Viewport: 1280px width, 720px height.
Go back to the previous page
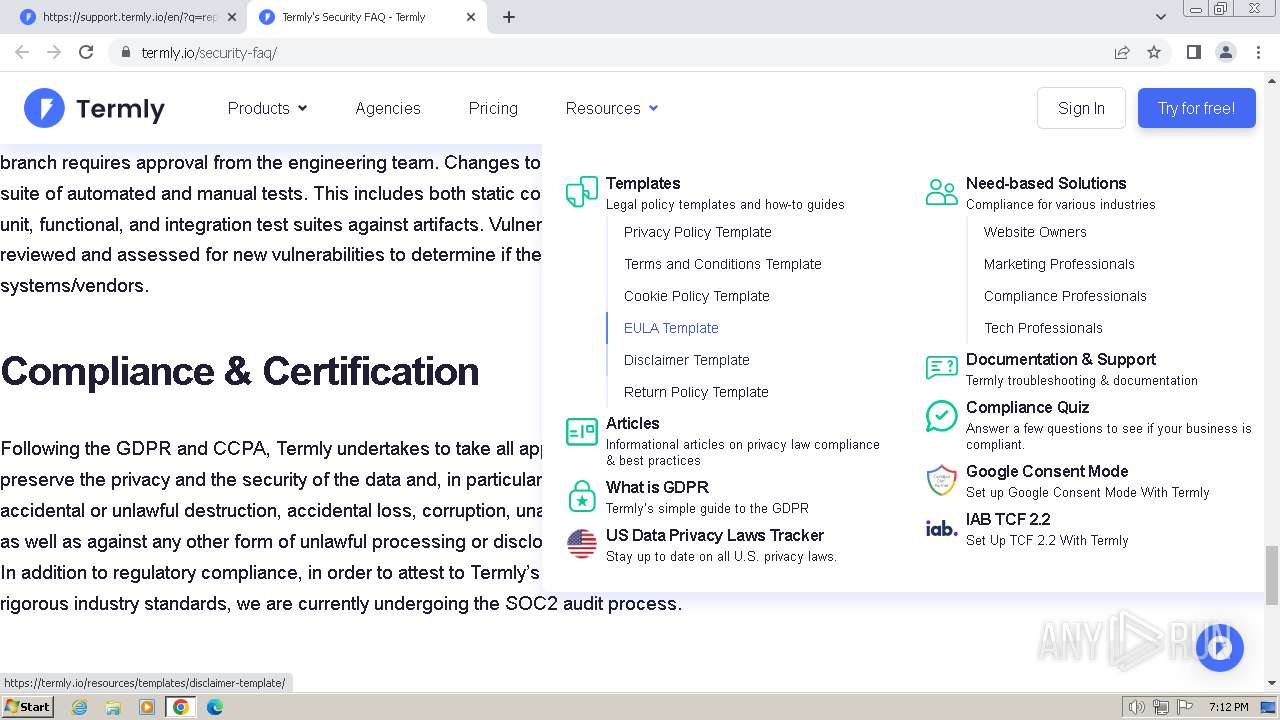click(22, 52)
